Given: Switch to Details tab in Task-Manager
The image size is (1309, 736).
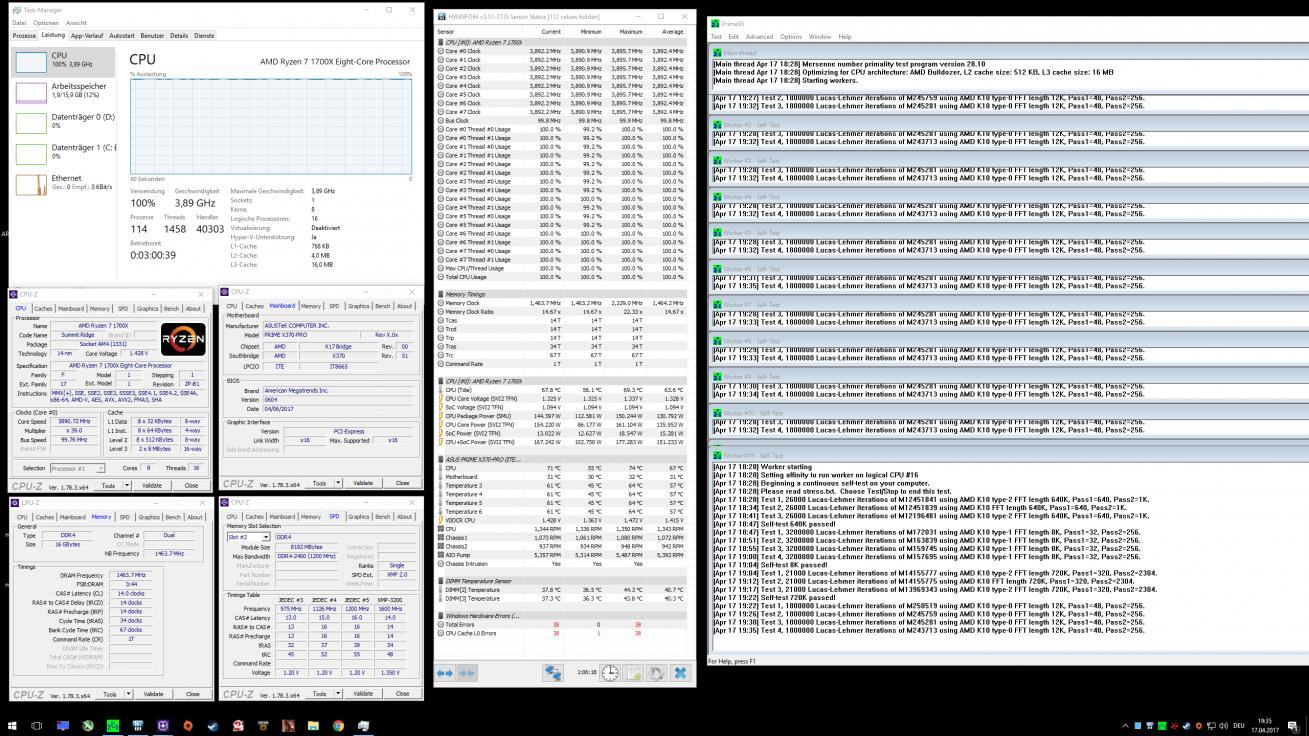Looking at the screenshot, I should coord(179,35).
